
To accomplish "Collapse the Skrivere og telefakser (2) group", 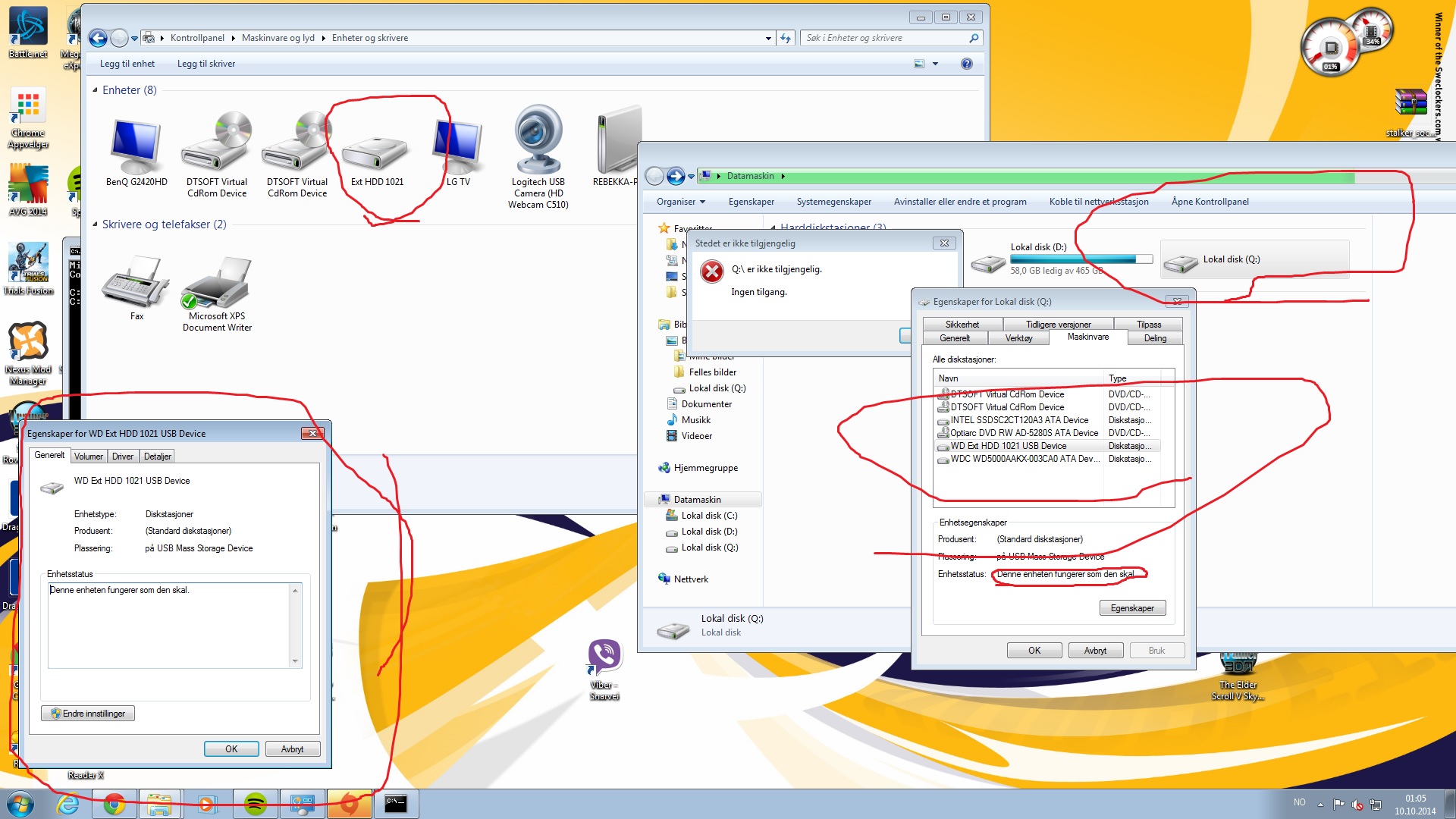I will pyautogui.click(x=95, y=224).
